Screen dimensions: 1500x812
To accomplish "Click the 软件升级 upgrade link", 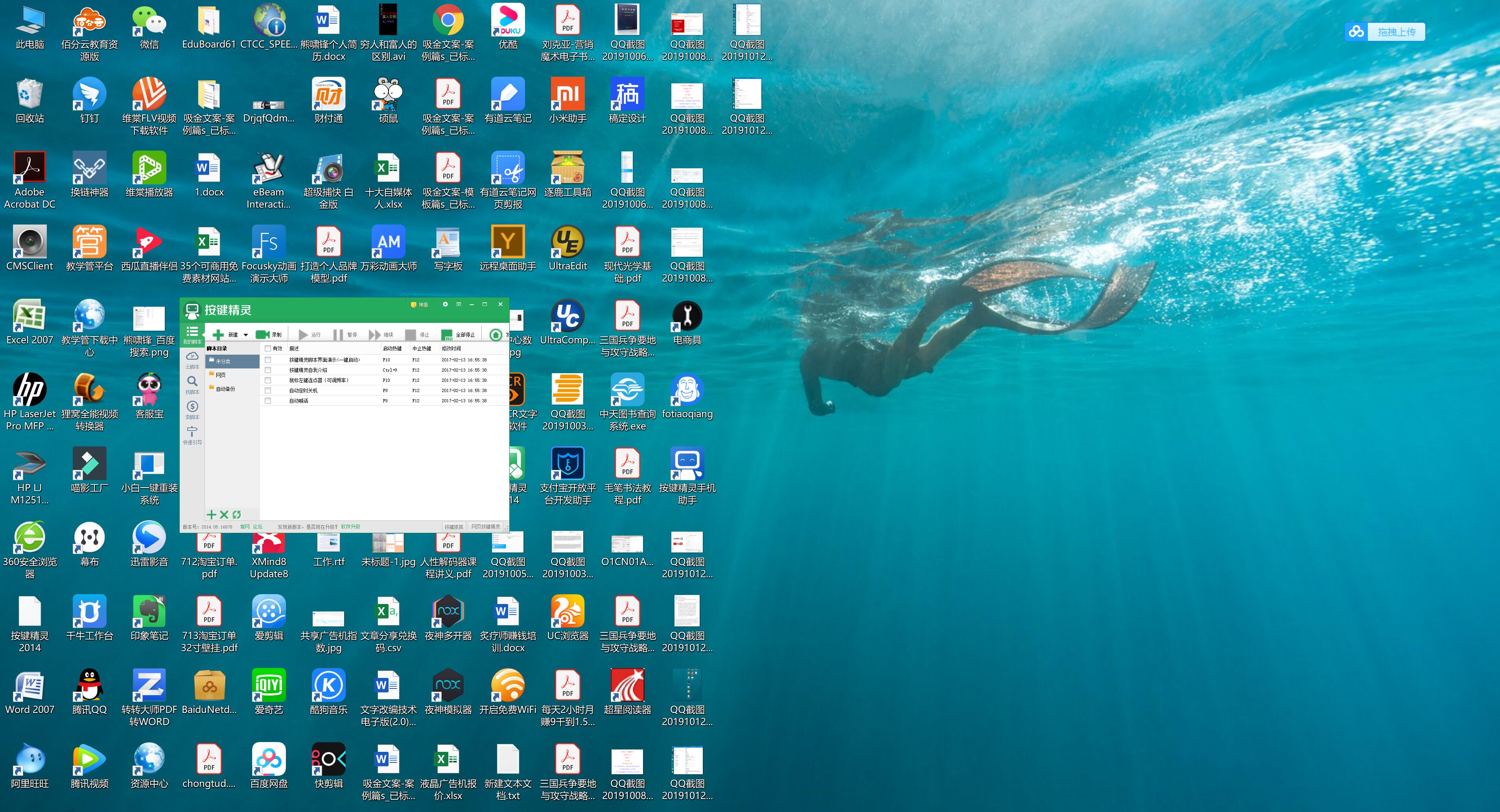I will [350, 527].
